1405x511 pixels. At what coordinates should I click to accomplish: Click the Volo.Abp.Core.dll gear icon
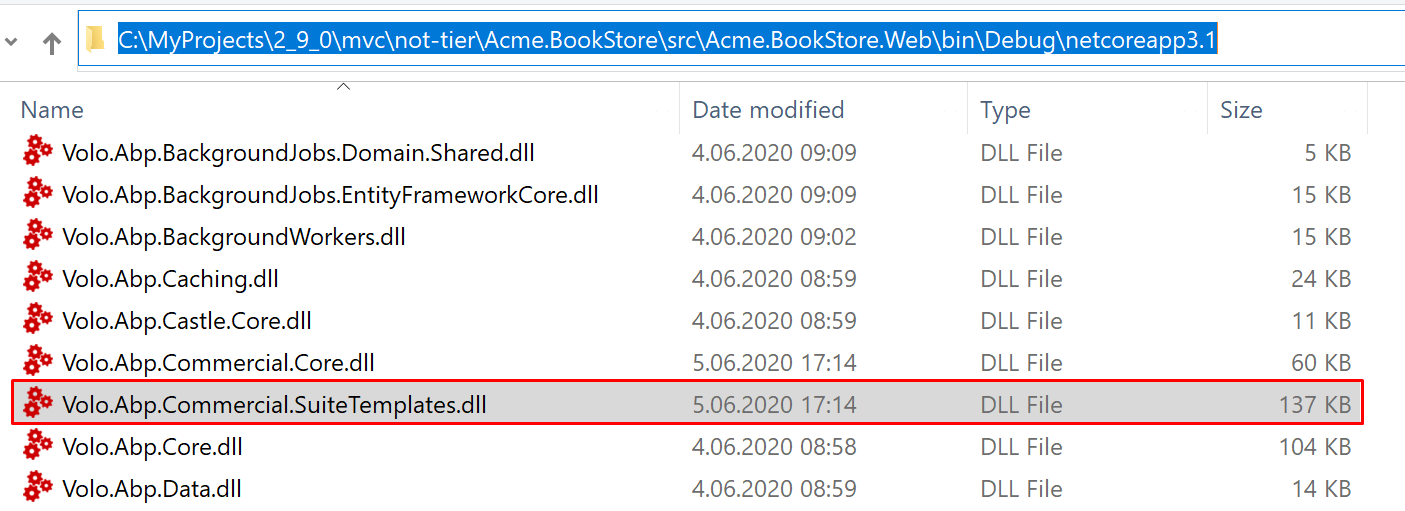point(38,446)
